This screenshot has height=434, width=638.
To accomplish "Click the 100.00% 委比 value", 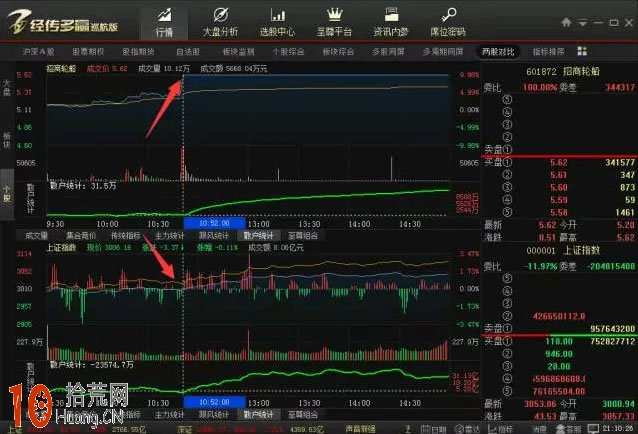I will 540,87.
